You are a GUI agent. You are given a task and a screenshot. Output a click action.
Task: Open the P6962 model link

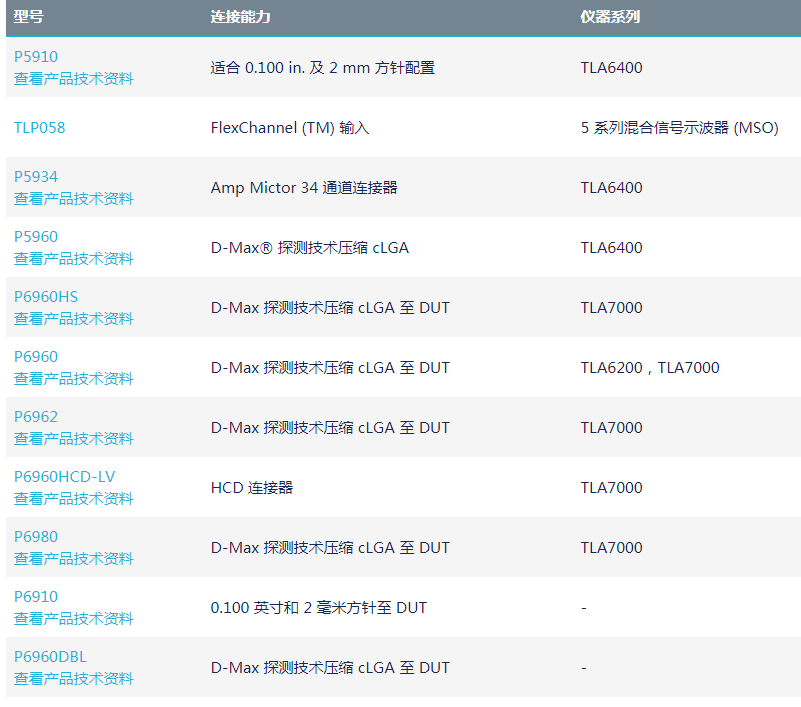point(36,417)
